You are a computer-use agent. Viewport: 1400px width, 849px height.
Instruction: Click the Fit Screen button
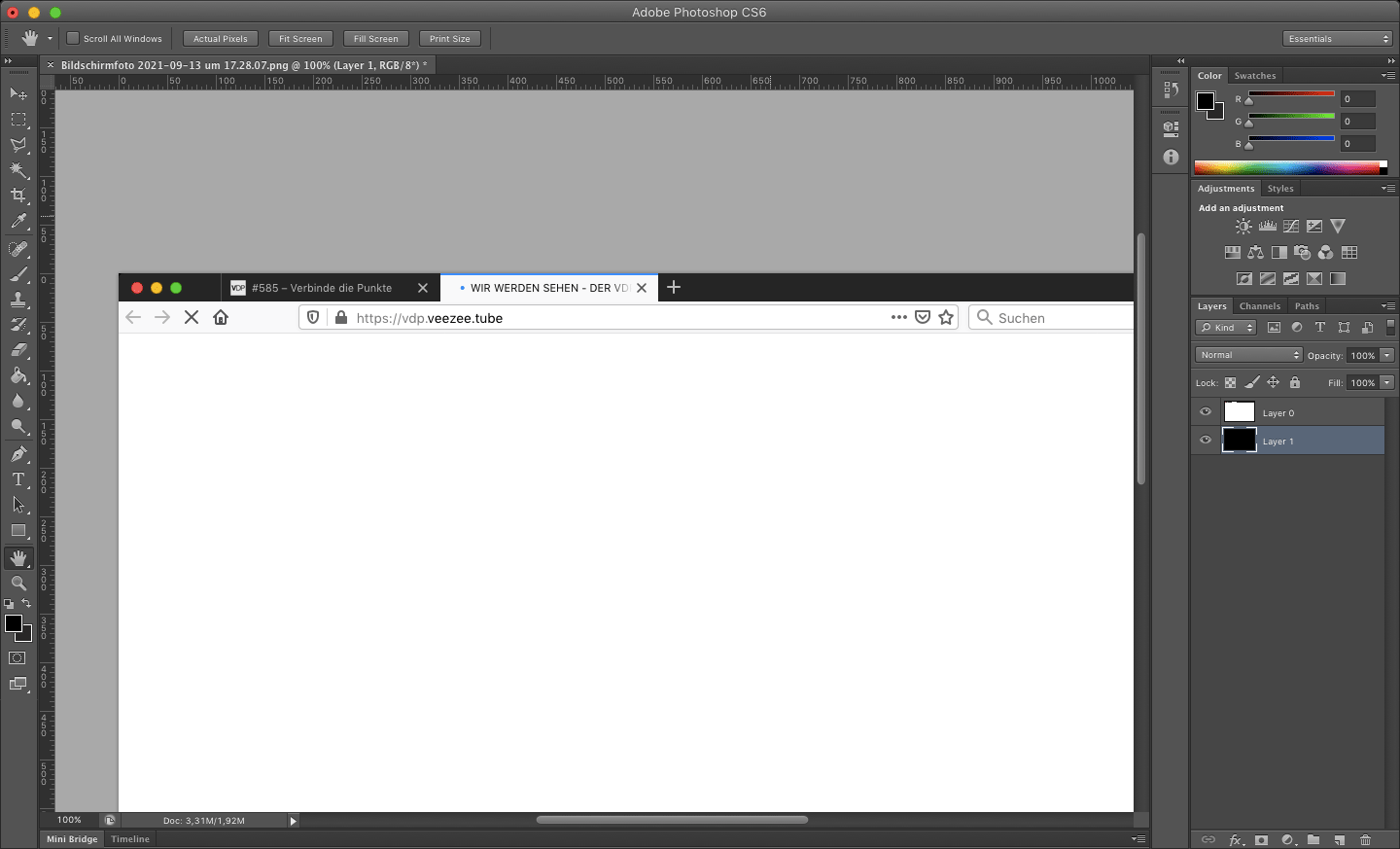pyautogui.click(x=300, y=39)
